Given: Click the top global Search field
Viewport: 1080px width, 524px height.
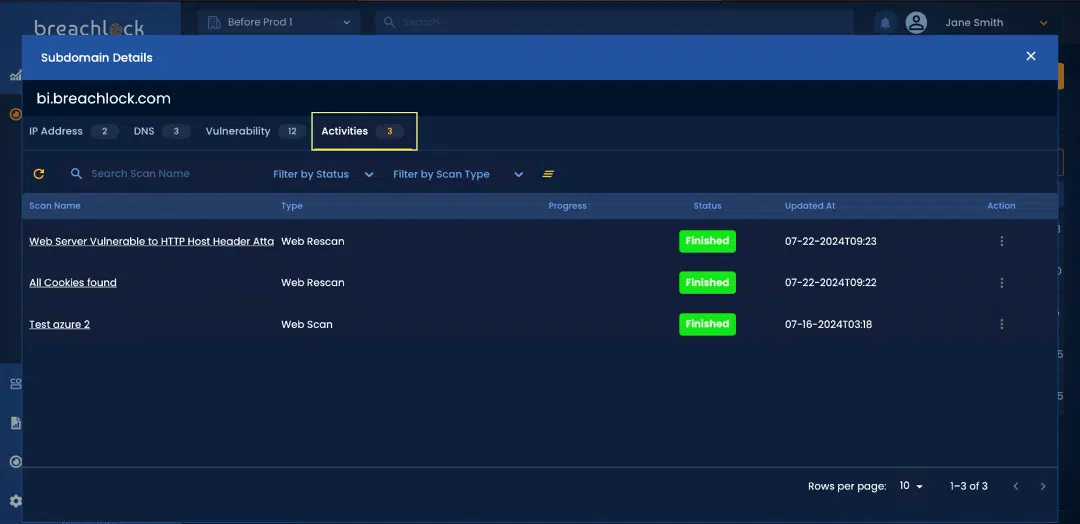Looking at the screenshot, I should point(614,22).
